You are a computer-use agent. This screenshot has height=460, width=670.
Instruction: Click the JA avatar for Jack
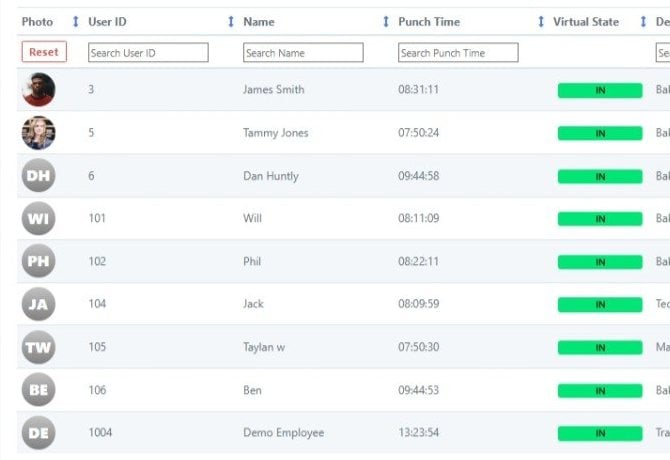click(x=38, y=304)
